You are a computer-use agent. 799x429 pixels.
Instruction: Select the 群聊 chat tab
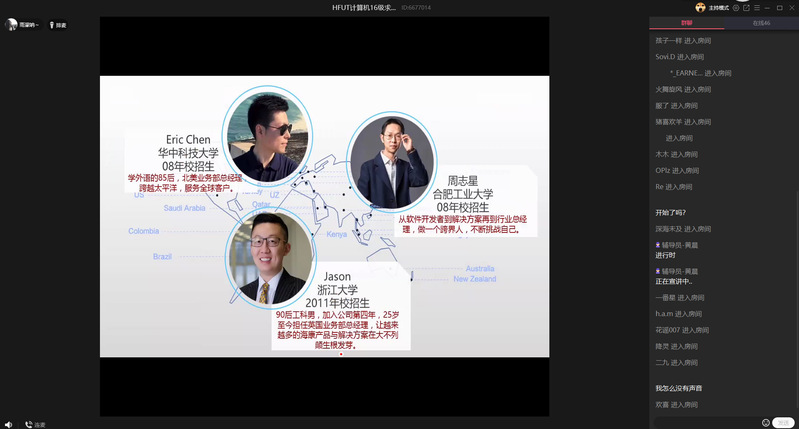pyautogui.click(x=686, y=22)
